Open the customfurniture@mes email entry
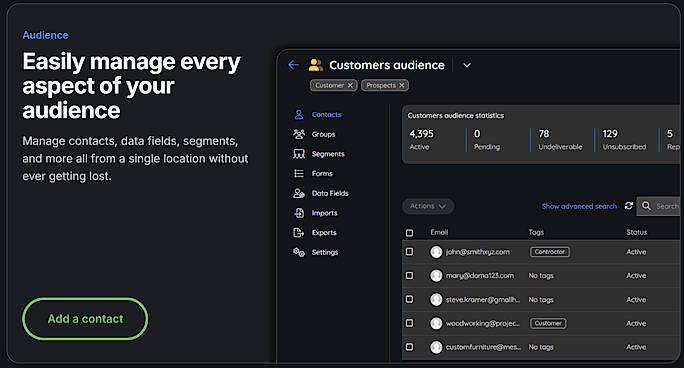Viewport: 684px width, 368px height. coord(483,347)
